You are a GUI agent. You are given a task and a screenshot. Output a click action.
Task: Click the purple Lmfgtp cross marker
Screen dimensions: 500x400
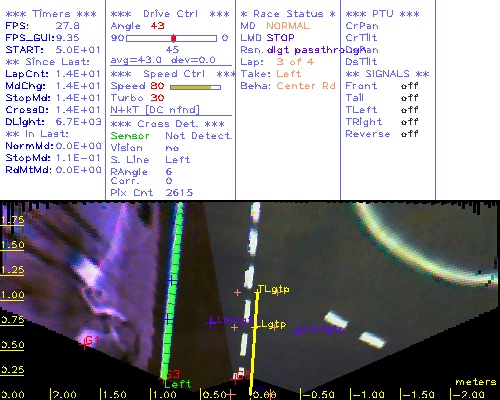tap(298, 331)
